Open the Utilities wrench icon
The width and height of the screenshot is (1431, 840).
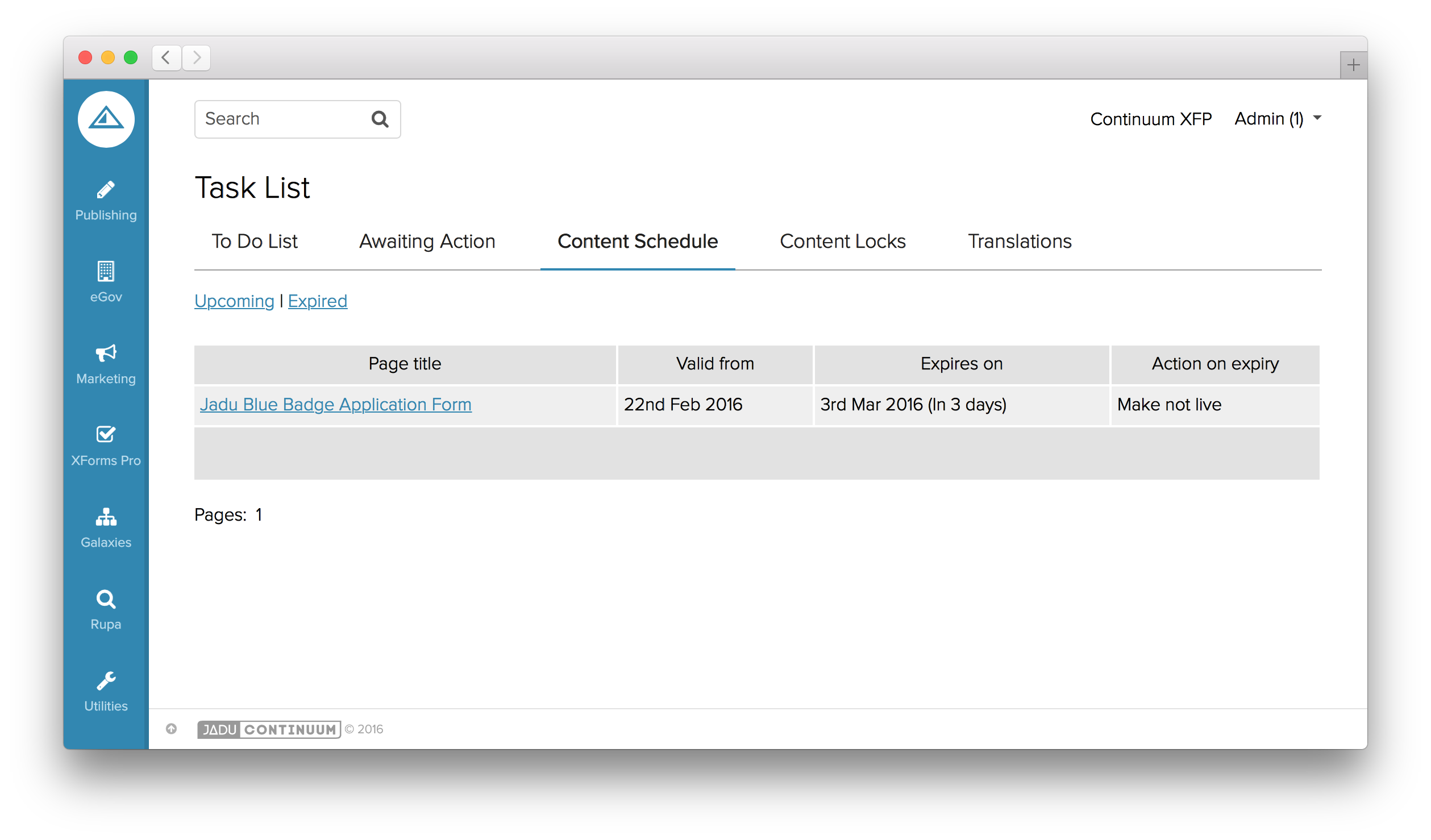click(106, 680)
